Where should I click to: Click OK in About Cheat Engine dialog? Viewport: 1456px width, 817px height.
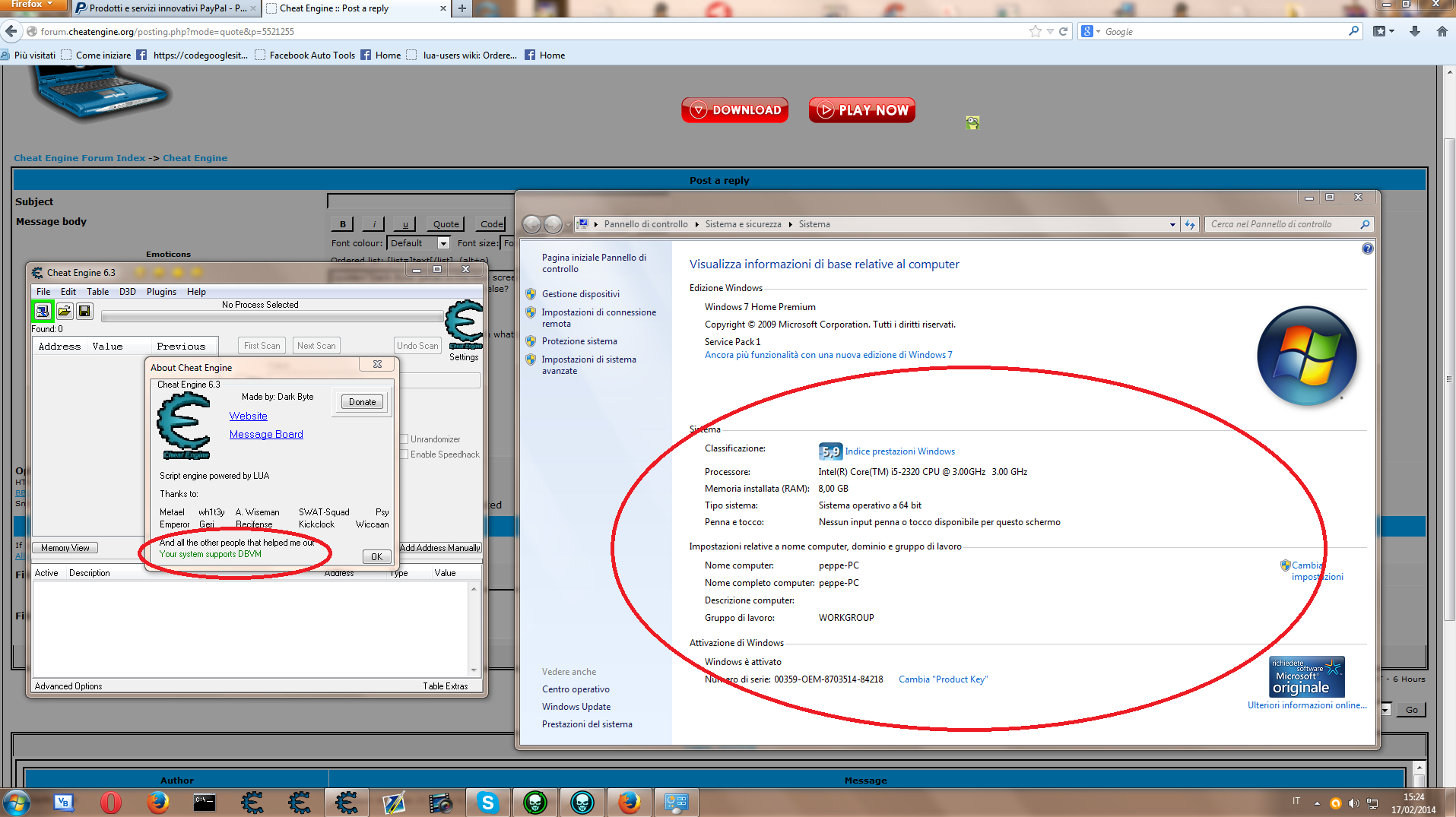point(376,556)
